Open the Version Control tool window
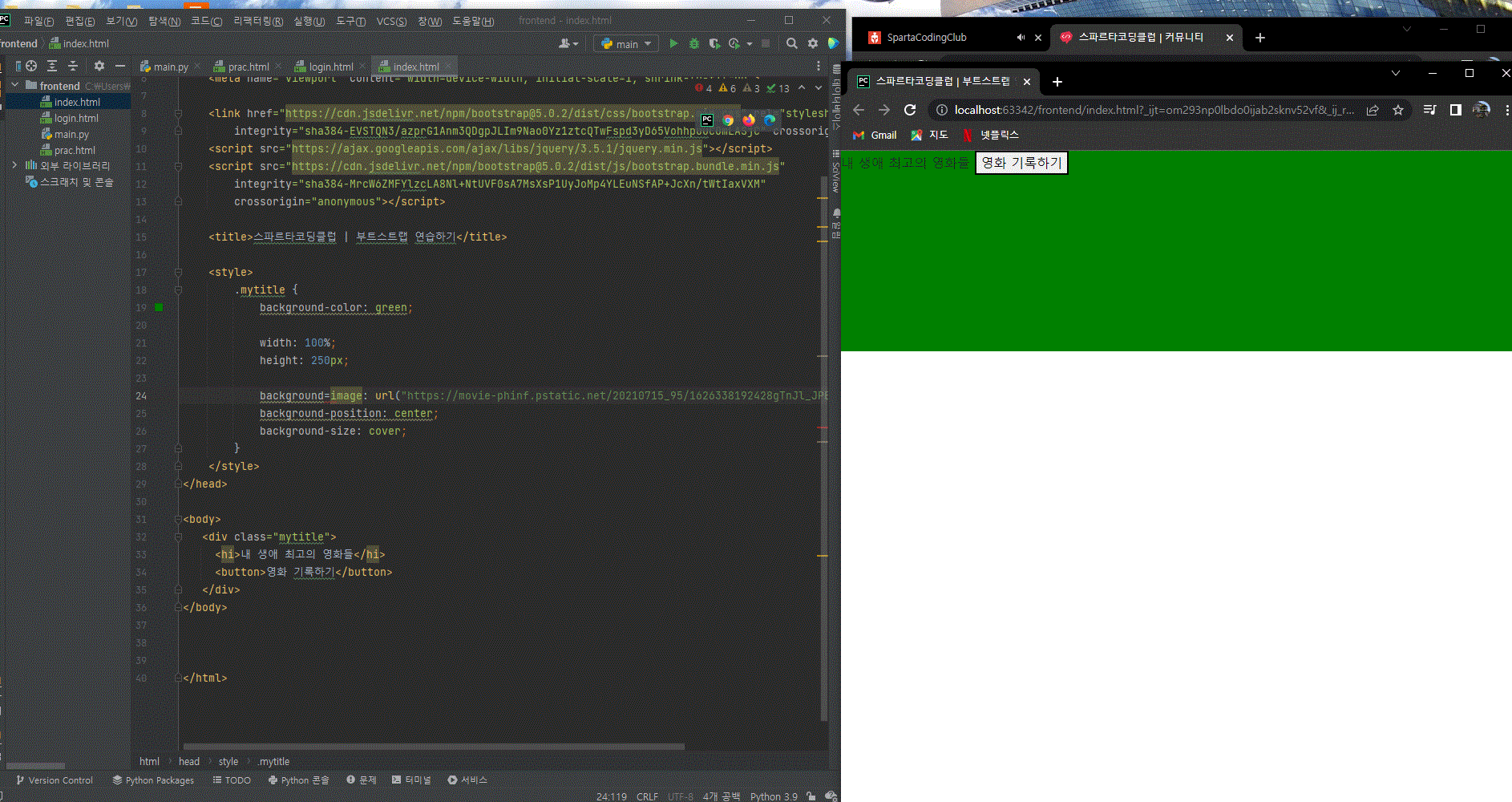Screen dimensions: 1512x802 tap(55, 780)
